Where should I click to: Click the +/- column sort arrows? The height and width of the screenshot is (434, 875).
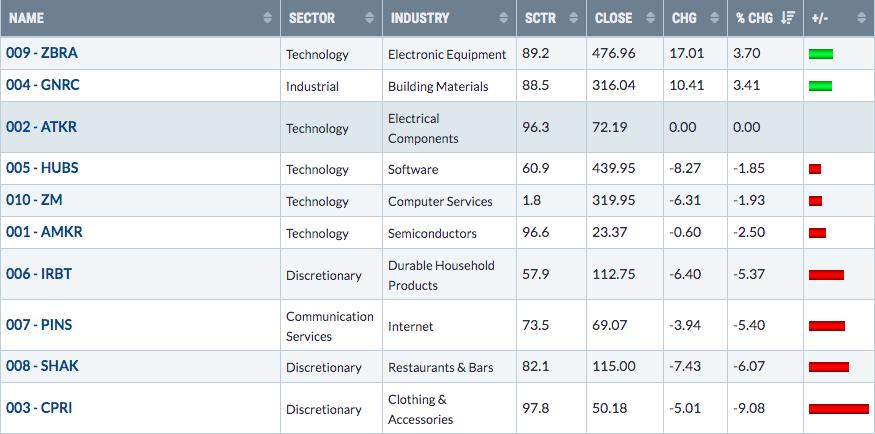862,18
